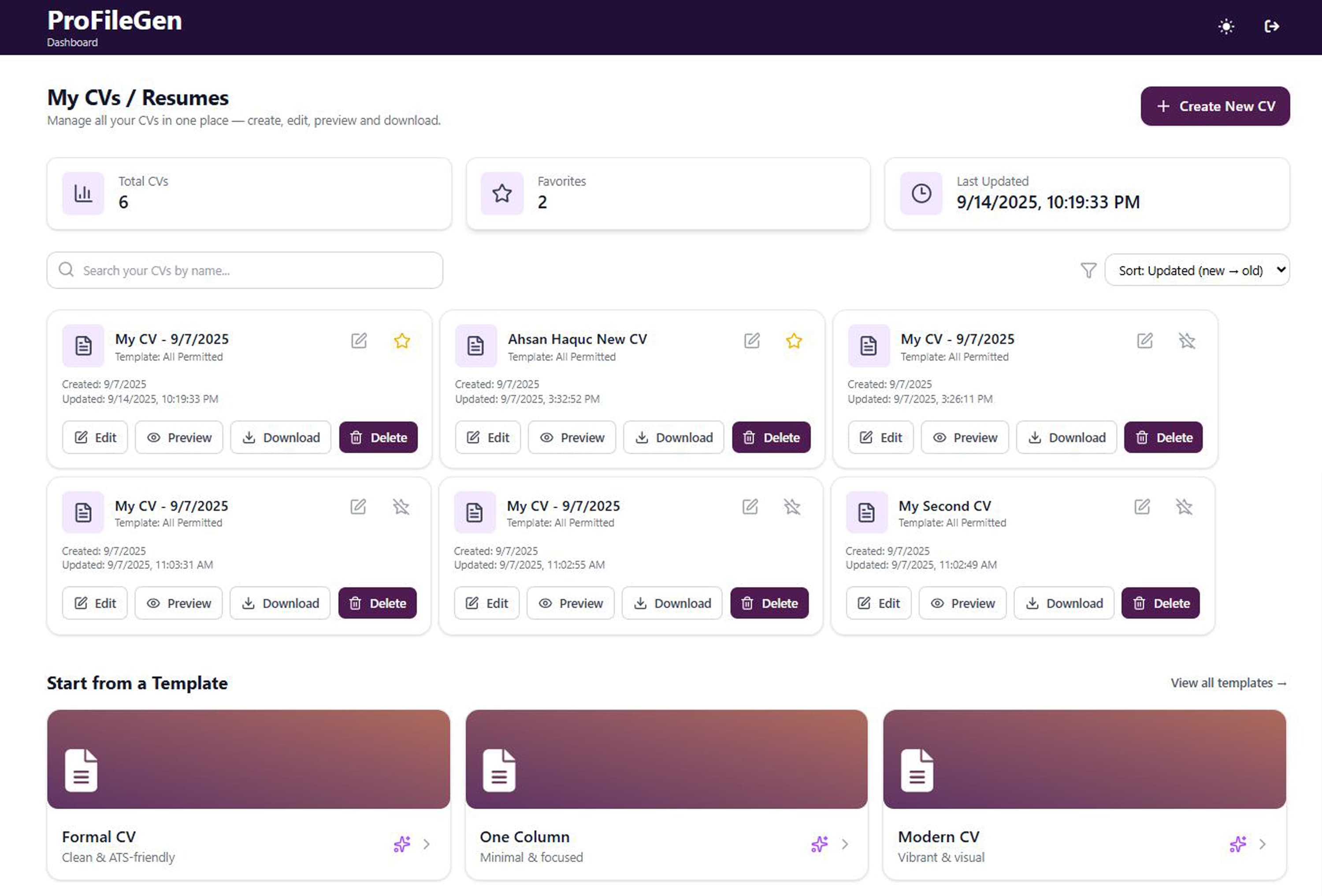Image resolution: width=1322 pixels, height=896 pixels.
Task: Open the Modern CV template thumbnail
Action: tap(1084, 758)
